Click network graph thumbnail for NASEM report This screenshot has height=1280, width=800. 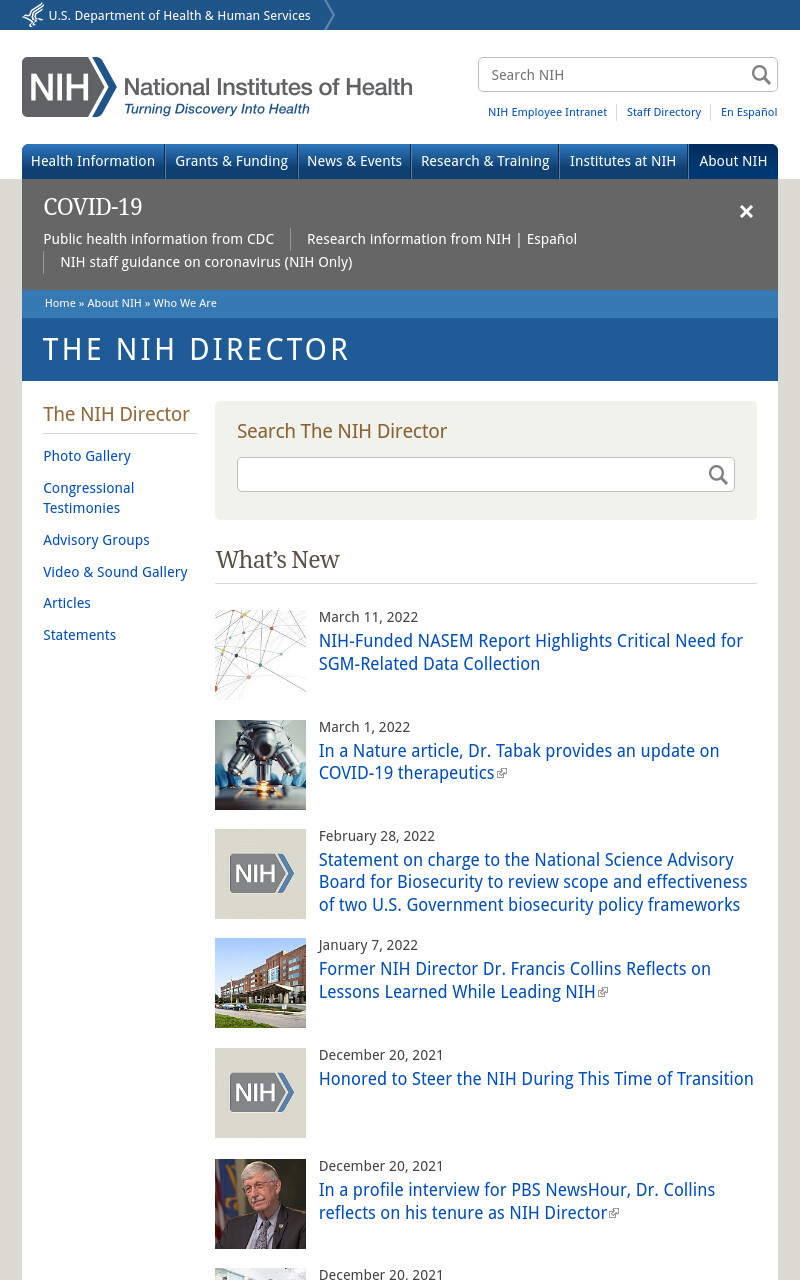pyautogui.click(x=260, y=655)
